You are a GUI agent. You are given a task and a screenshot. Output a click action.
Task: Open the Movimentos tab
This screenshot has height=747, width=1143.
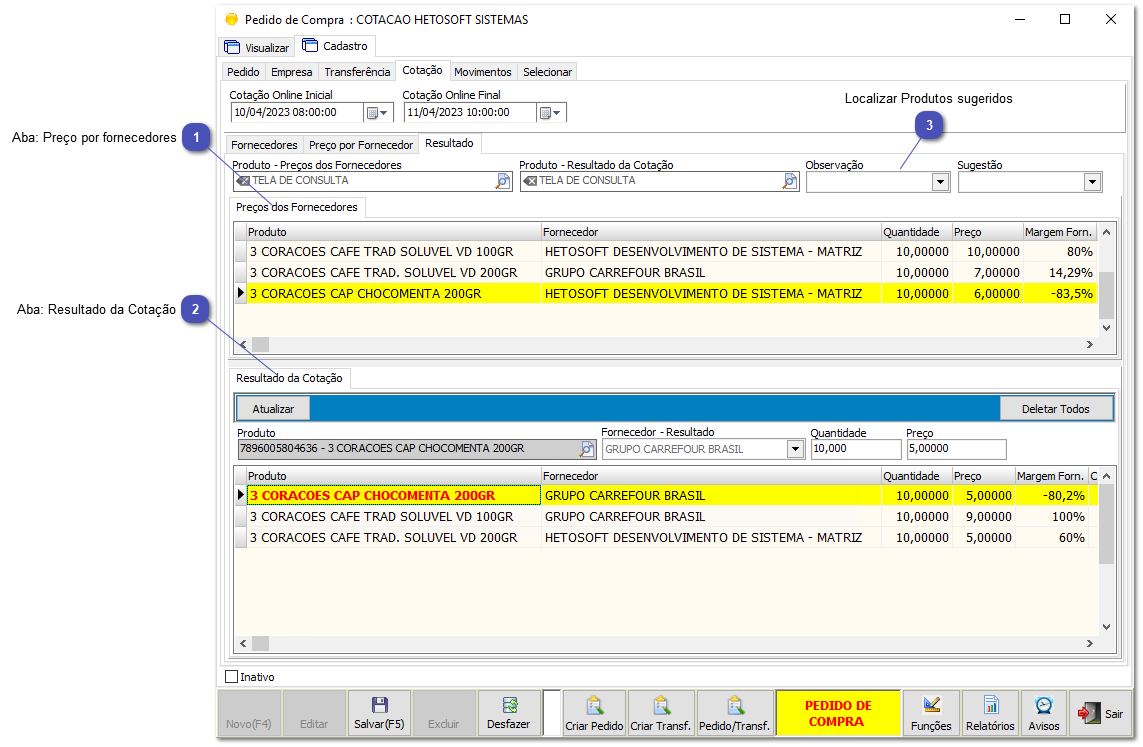(483, 72)
